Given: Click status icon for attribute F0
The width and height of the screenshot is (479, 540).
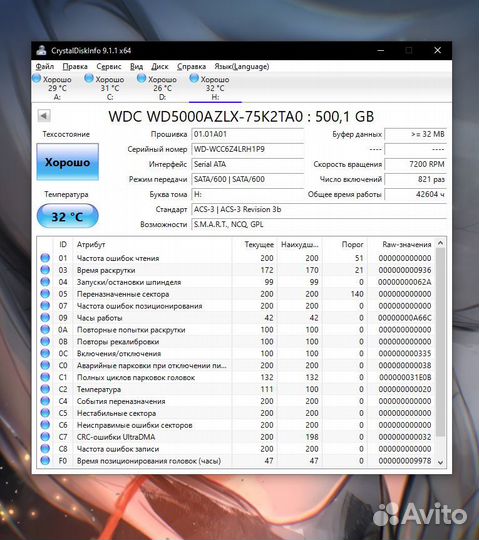Looking at the screenshot, I should click(x=45, y=460).
